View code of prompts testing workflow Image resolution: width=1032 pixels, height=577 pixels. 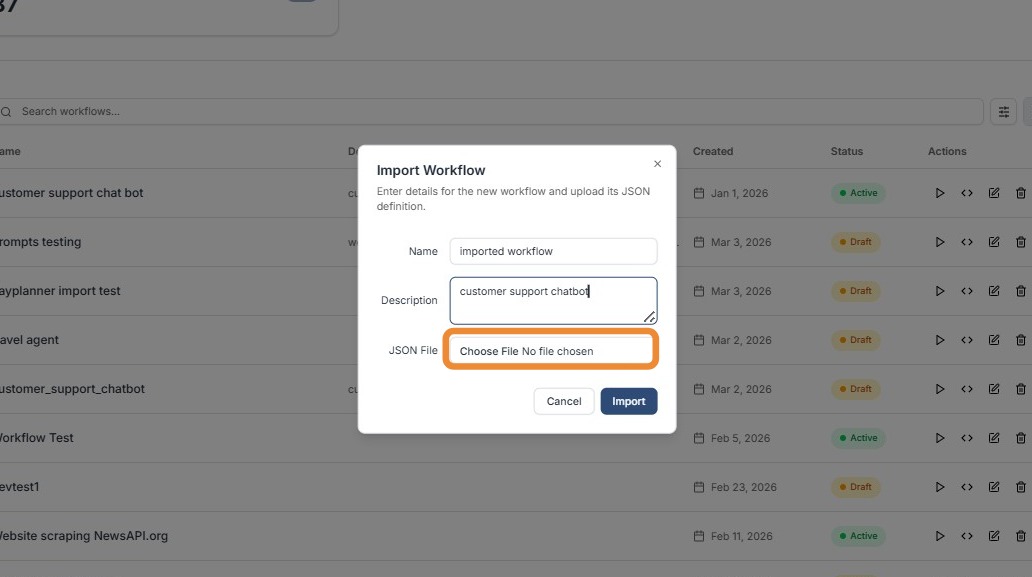(967, 242)
